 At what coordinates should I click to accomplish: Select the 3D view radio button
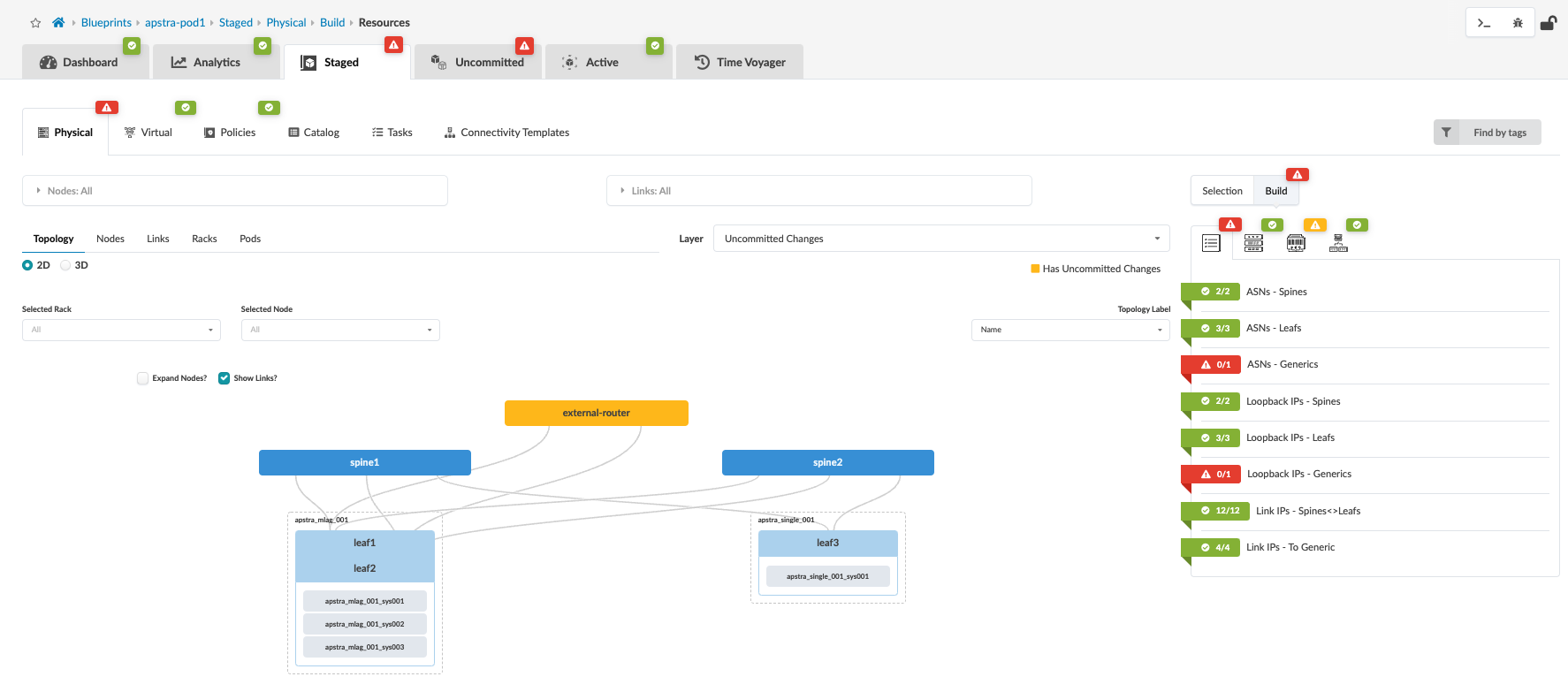65,265
